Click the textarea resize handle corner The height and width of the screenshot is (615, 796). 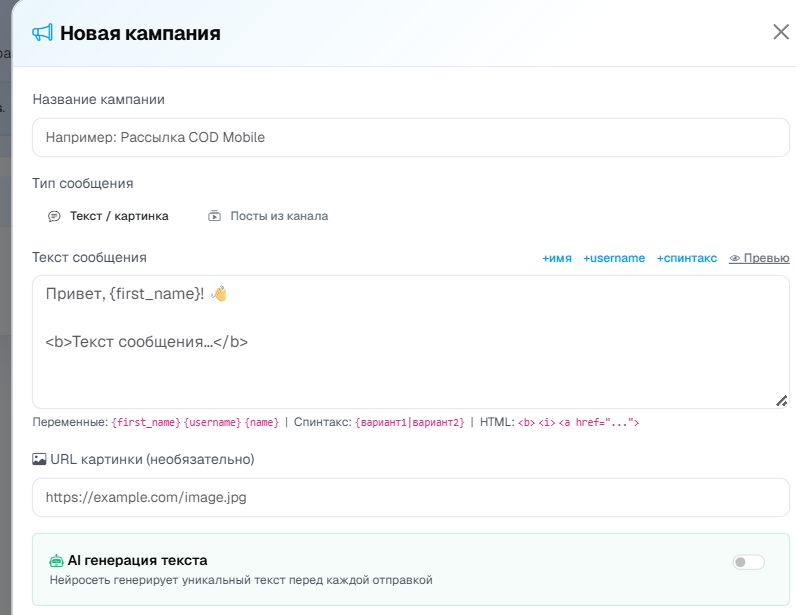781,401
